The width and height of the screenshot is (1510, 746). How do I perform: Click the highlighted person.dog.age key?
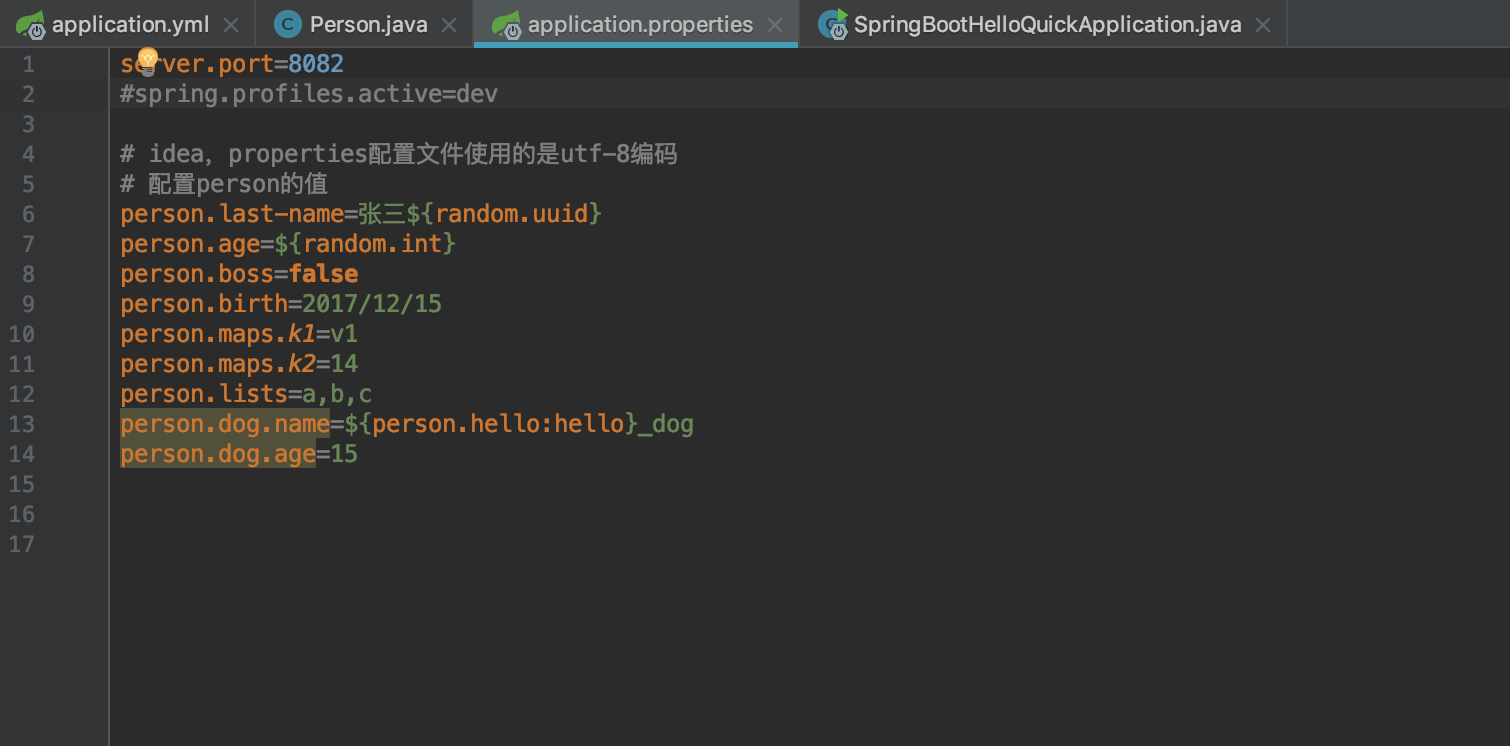click(x=218, y=454)
